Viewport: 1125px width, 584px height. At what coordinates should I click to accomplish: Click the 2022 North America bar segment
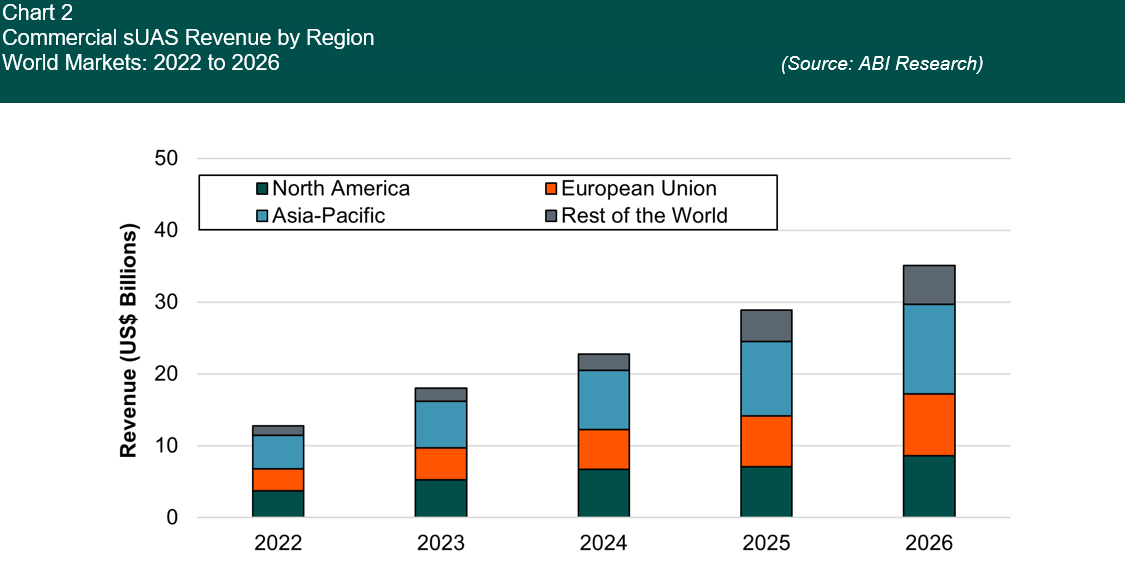point(278,504)
